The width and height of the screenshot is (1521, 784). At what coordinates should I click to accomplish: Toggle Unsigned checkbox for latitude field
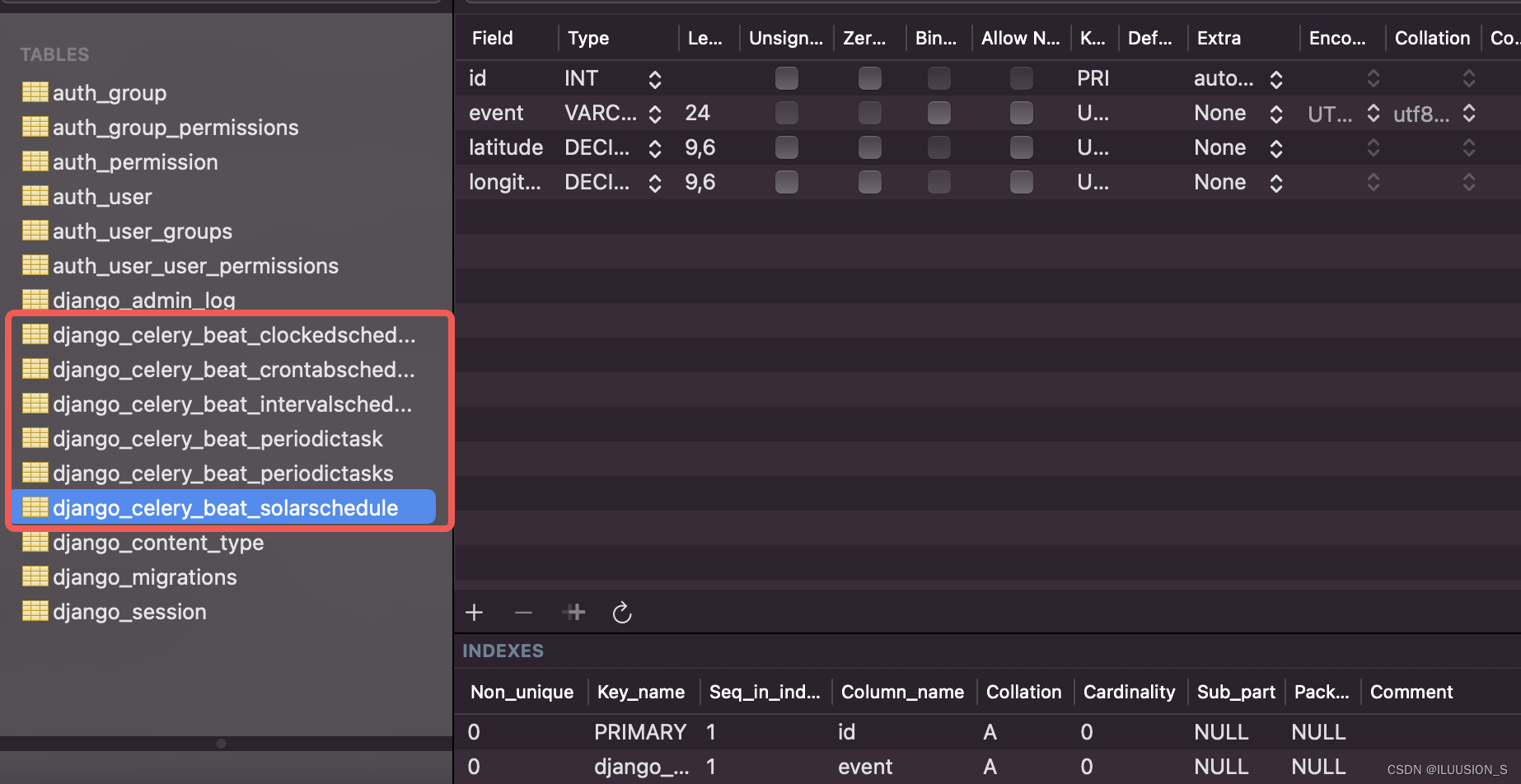click(x=787, y=147)
